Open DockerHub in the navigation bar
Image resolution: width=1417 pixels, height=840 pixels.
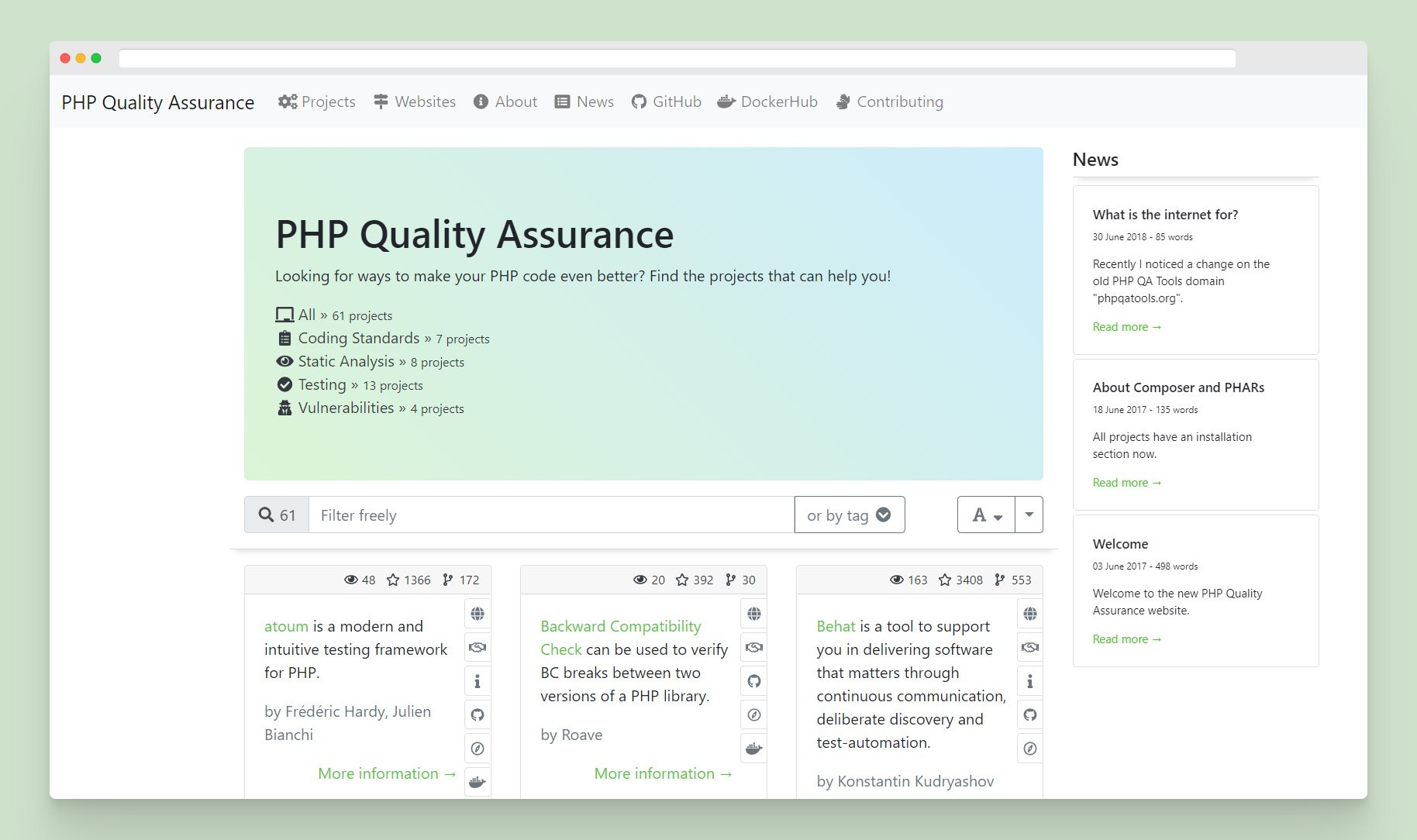point(767,102)
